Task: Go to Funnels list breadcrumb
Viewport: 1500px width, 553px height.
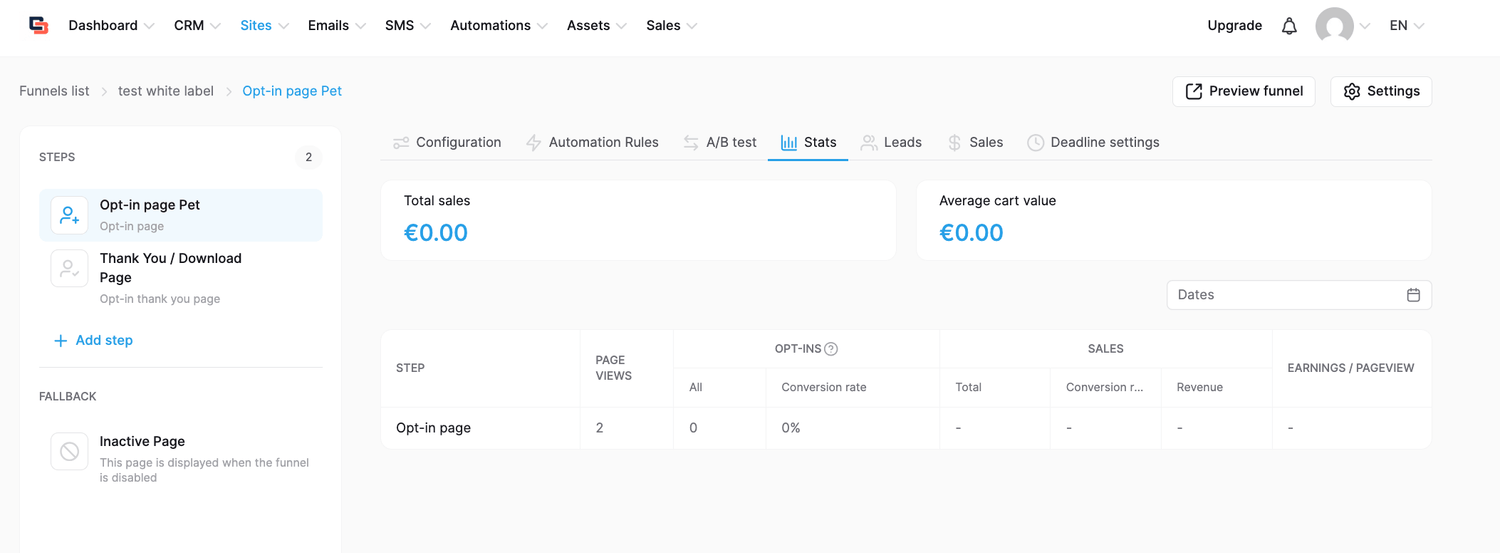Action: tap(54, 91)
